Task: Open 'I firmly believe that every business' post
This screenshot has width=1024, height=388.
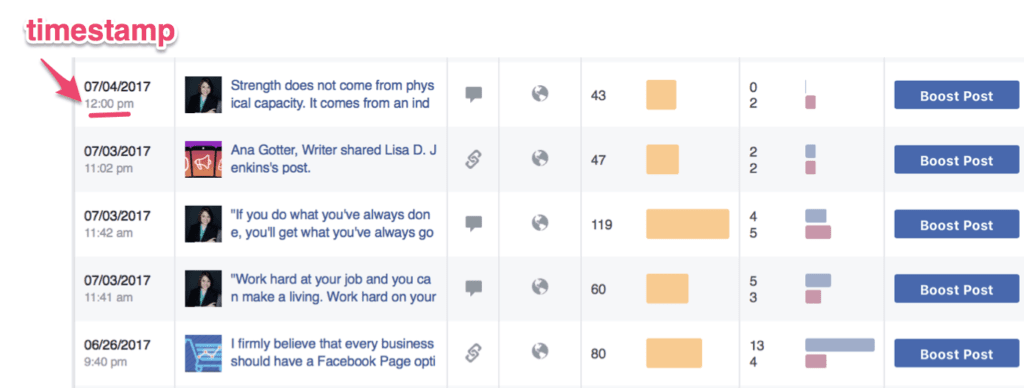Action: click(x=333, y=353)
